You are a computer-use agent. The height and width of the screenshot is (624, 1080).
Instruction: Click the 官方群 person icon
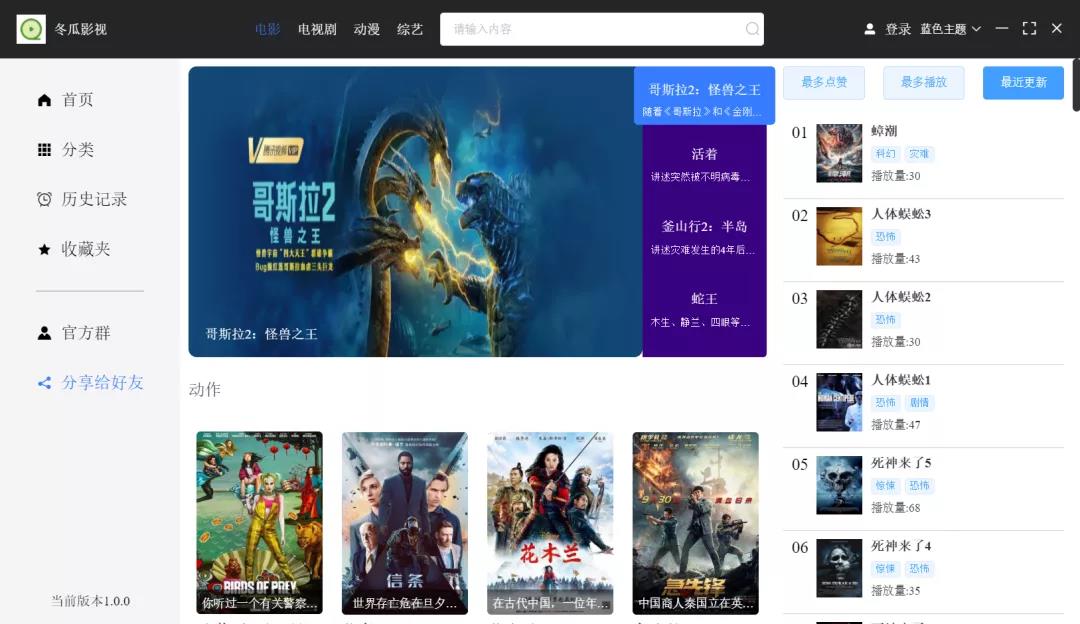(44, 333)
